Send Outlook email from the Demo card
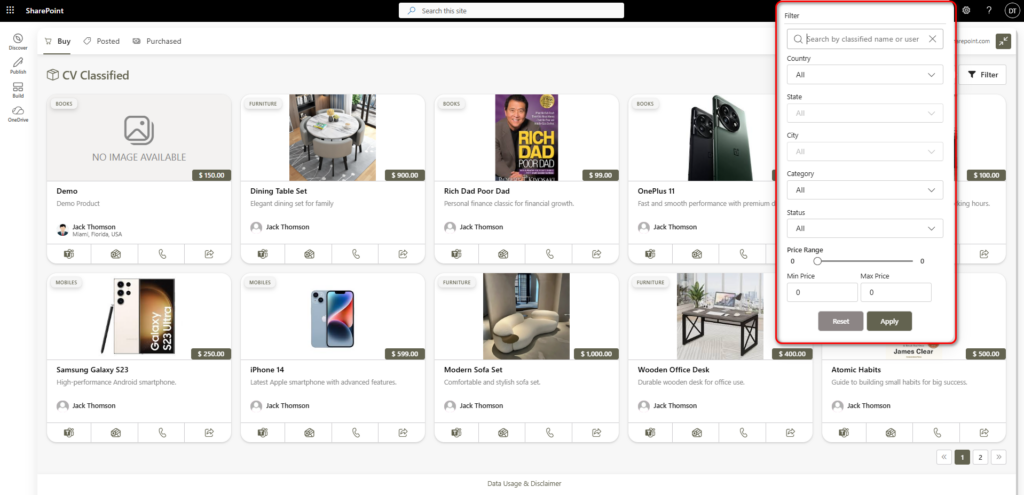 point(115,254)
